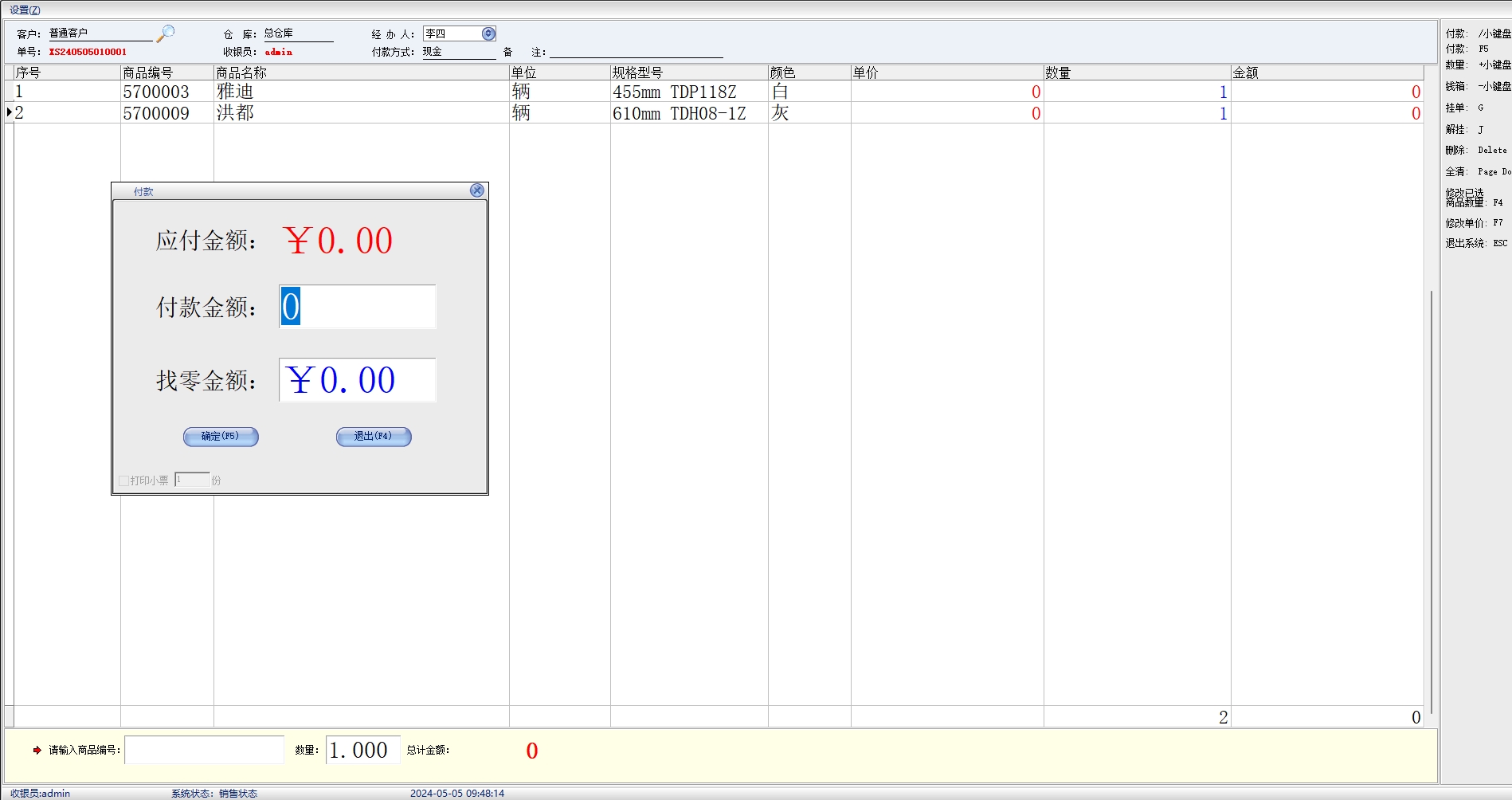Click the 付款方式 field showing 现金

[x=458, y=52]
